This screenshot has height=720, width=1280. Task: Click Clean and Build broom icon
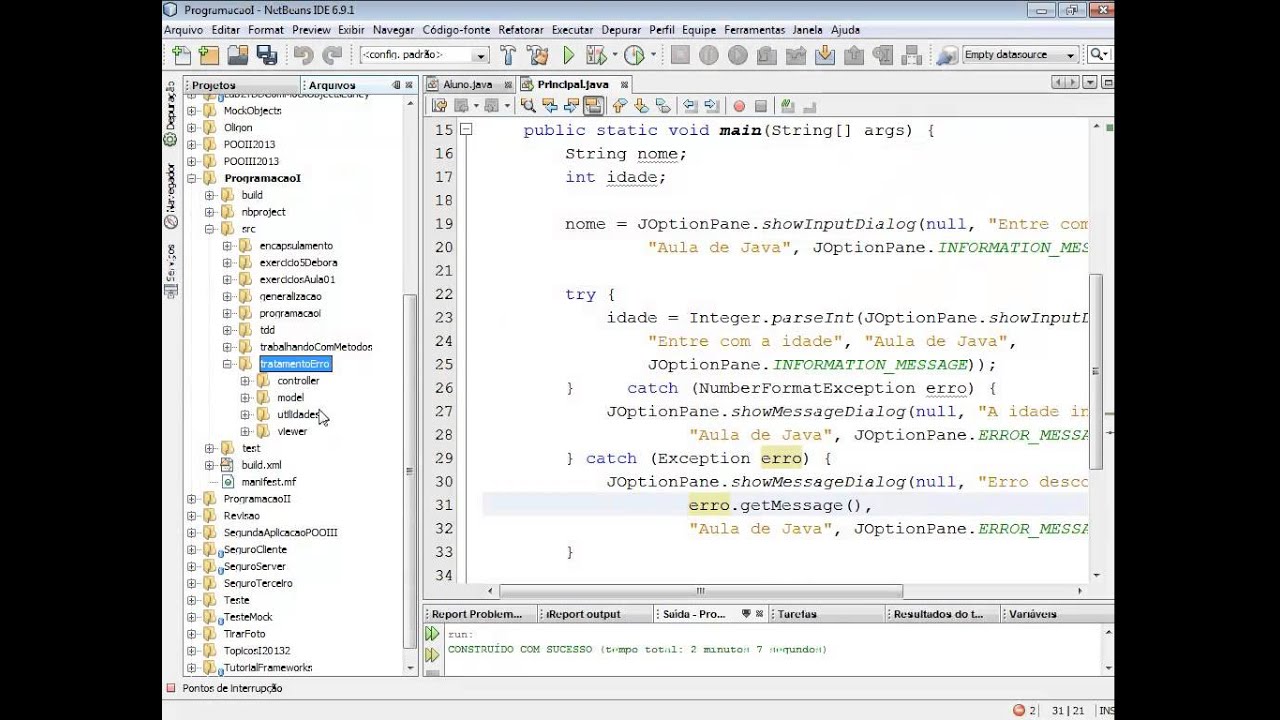tap(537, 55)
